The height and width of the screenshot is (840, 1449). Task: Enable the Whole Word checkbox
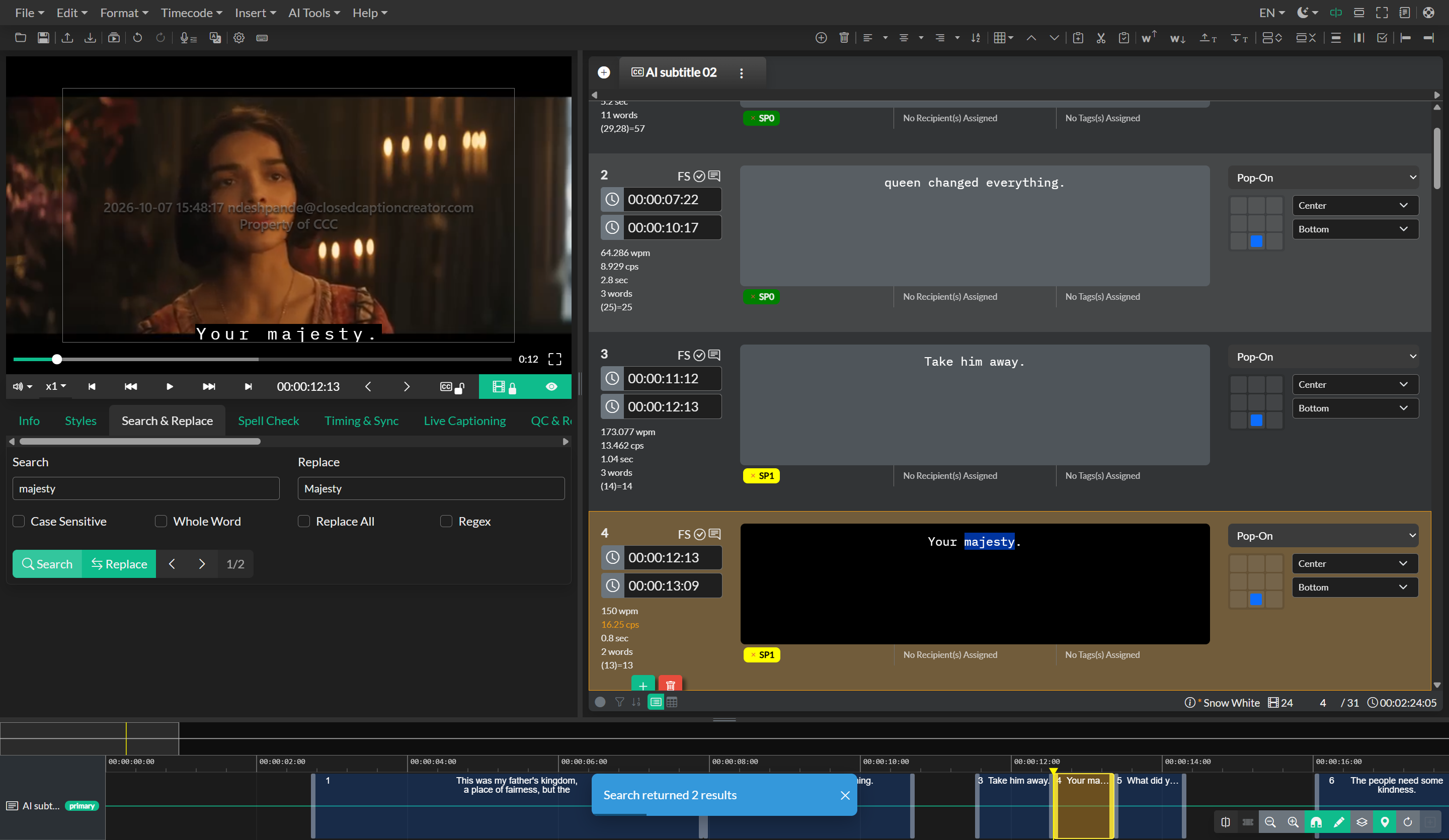coord(161,522)
